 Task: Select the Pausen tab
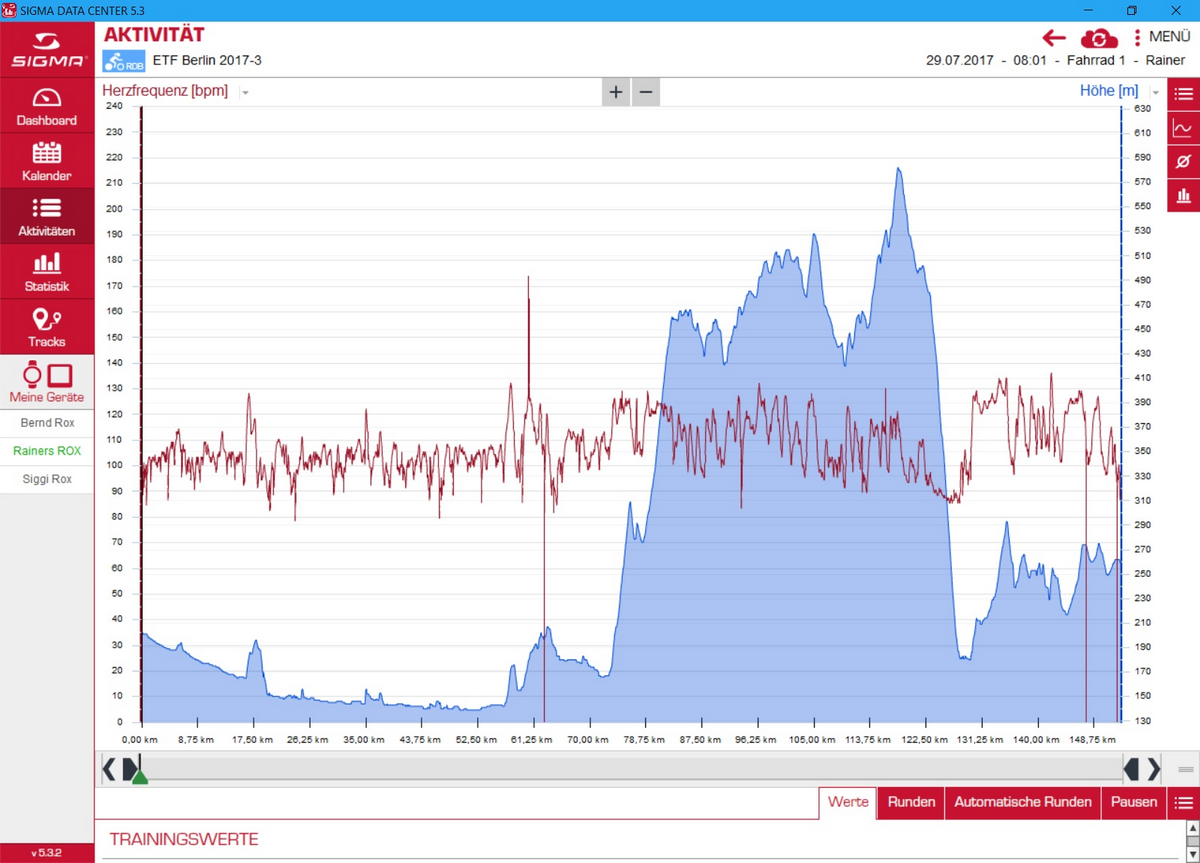(x=1134, y=802)
